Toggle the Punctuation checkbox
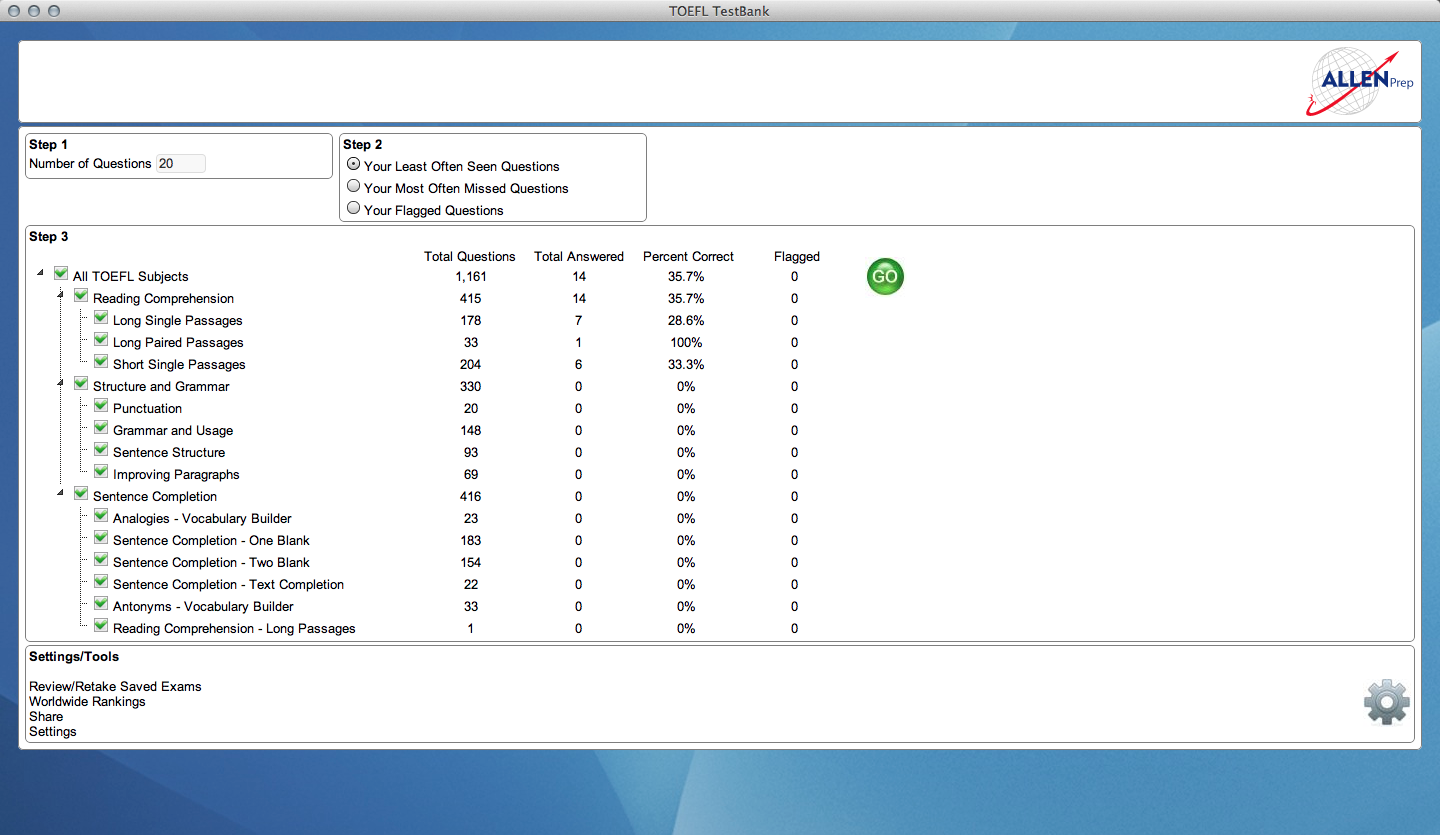1440x835 pixels. pos(101,406)
